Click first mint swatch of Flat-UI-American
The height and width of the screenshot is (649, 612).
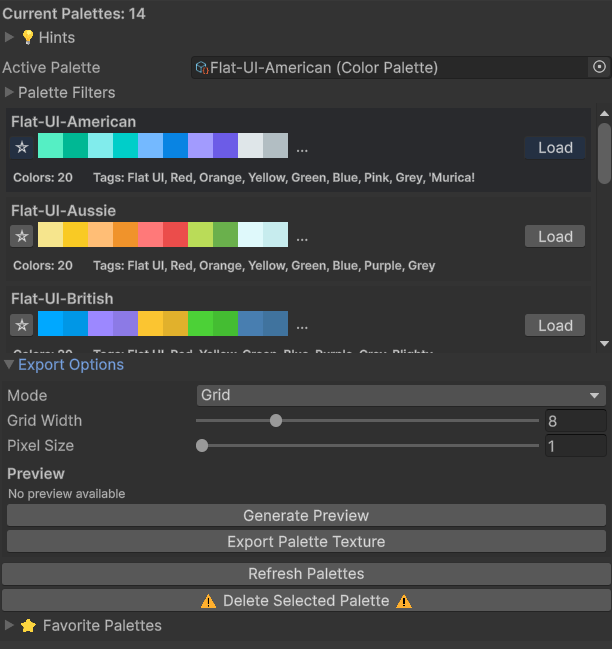click(50, 145)
